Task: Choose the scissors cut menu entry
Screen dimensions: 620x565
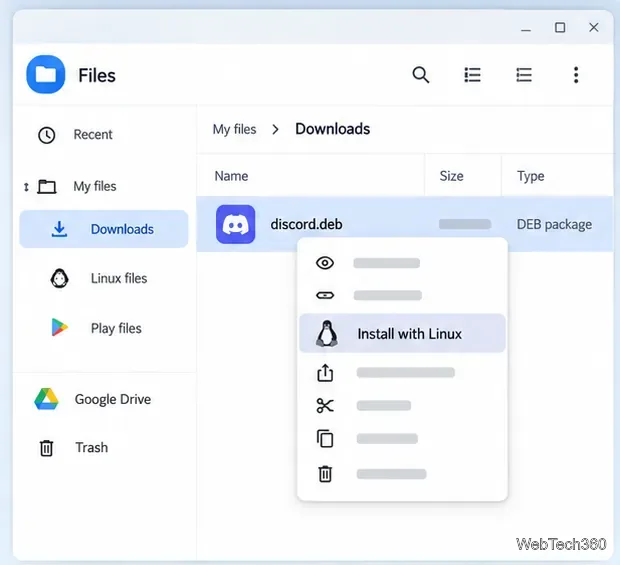Action: (402, 406)
